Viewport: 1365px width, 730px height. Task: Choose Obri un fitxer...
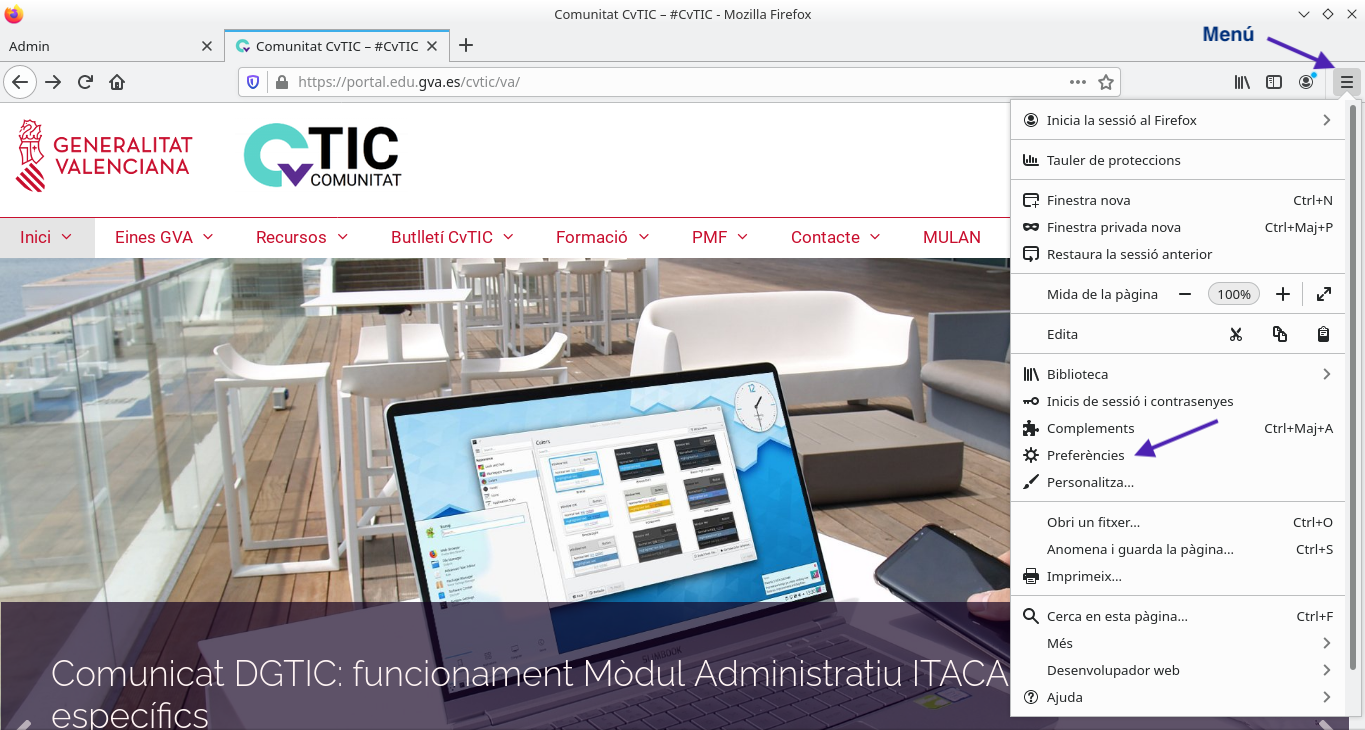pyautogui.click(x=1178, y=522)
